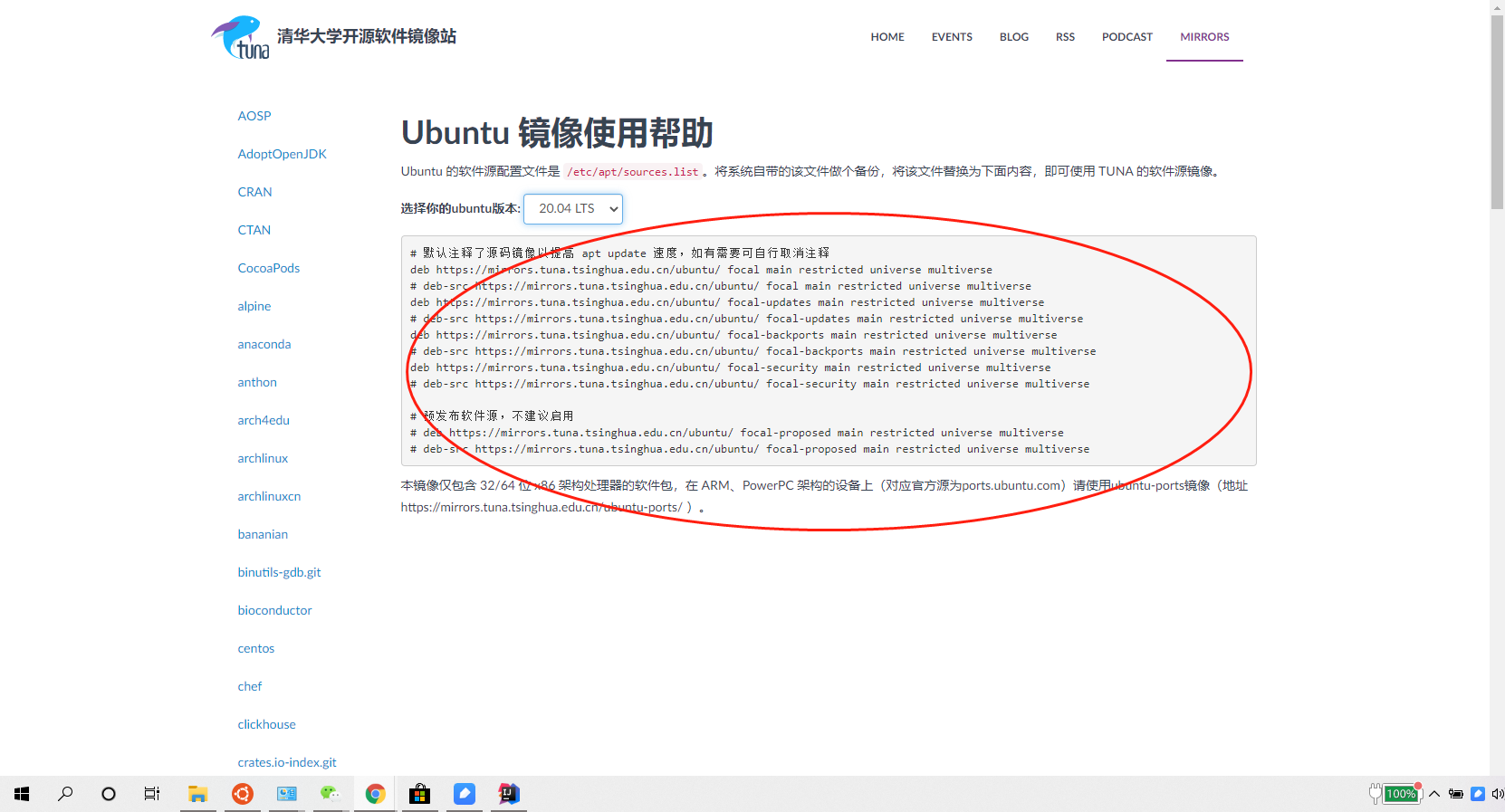Open CTAN mirror help

tap(254, 230)
